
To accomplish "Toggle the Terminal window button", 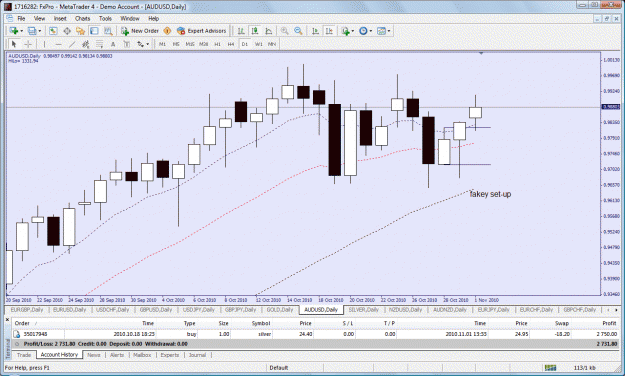I will click(x=94, y=31).
